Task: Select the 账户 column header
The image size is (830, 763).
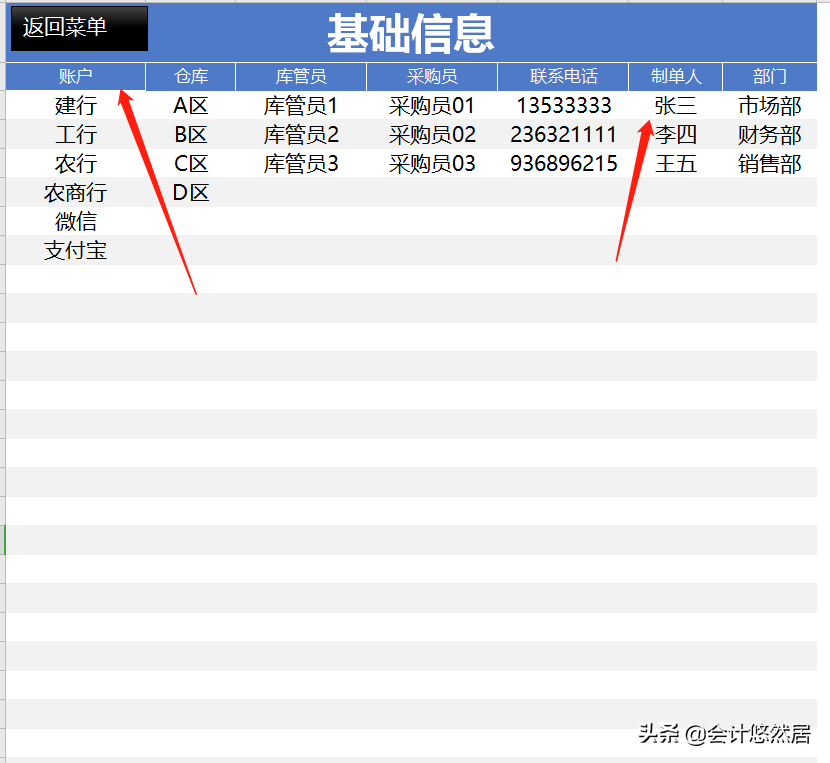Action: click(x=75, y=77)
